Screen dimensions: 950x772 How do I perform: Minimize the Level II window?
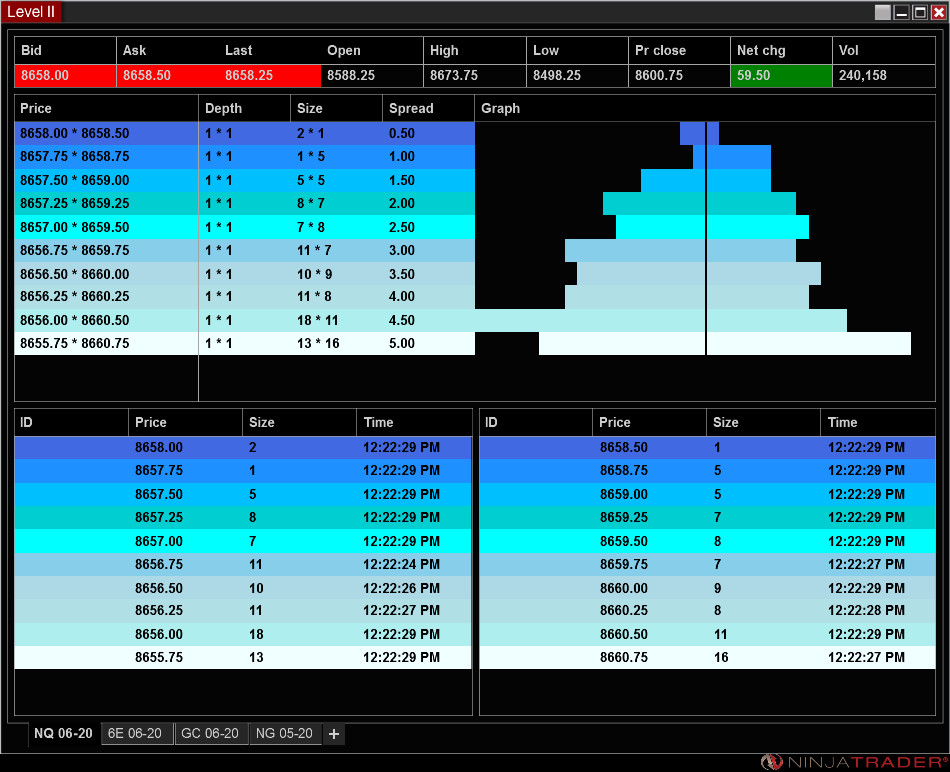[902, 12]
